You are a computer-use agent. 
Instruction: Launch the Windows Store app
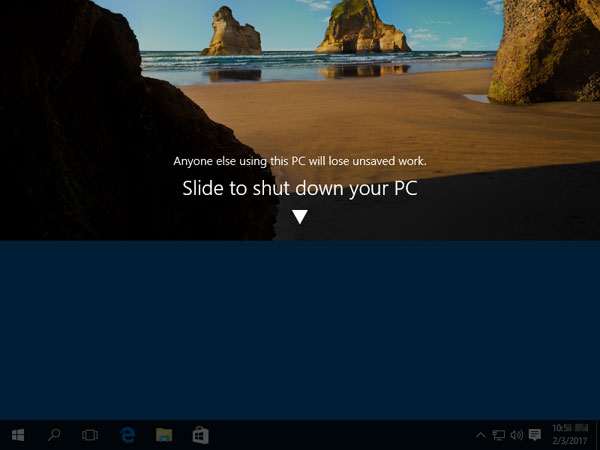[x=200, y=435]
